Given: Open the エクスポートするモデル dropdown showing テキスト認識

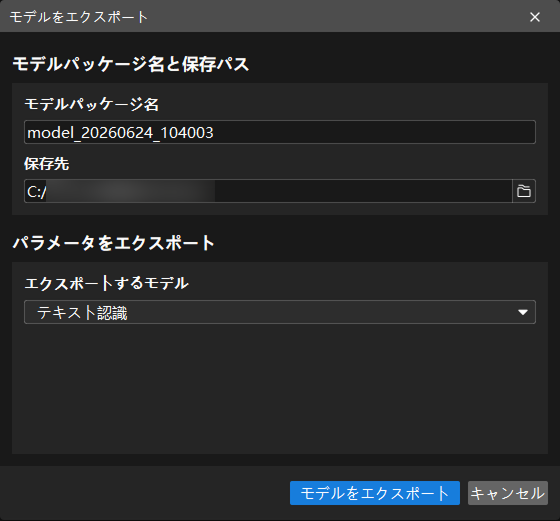Looking at the screenshot, I should (280, 312).
